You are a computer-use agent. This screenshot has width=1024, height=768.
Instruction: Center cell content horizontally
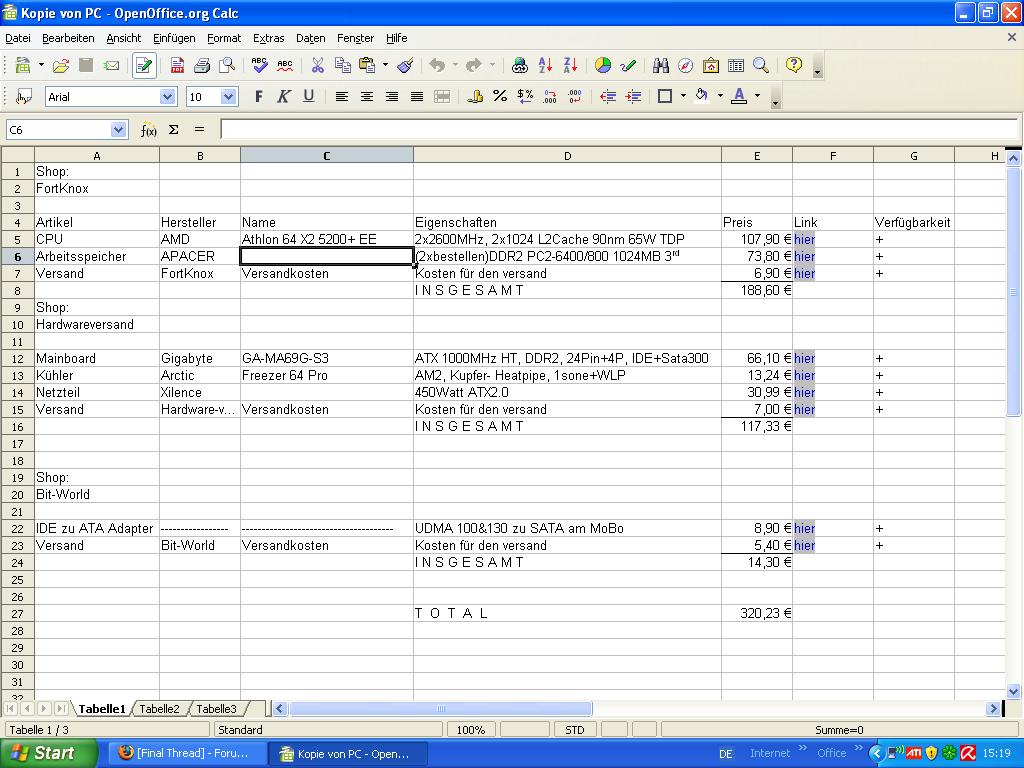coord(366,97)
